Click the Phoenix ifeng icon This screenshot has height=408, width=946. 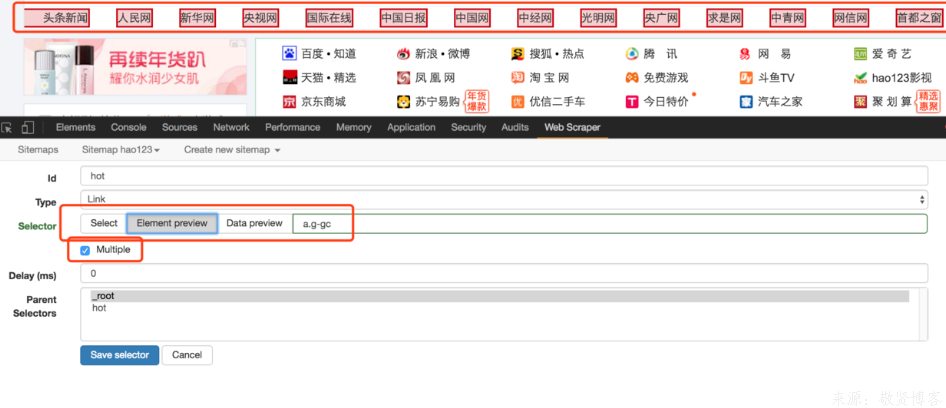click(x=403, y=78)
